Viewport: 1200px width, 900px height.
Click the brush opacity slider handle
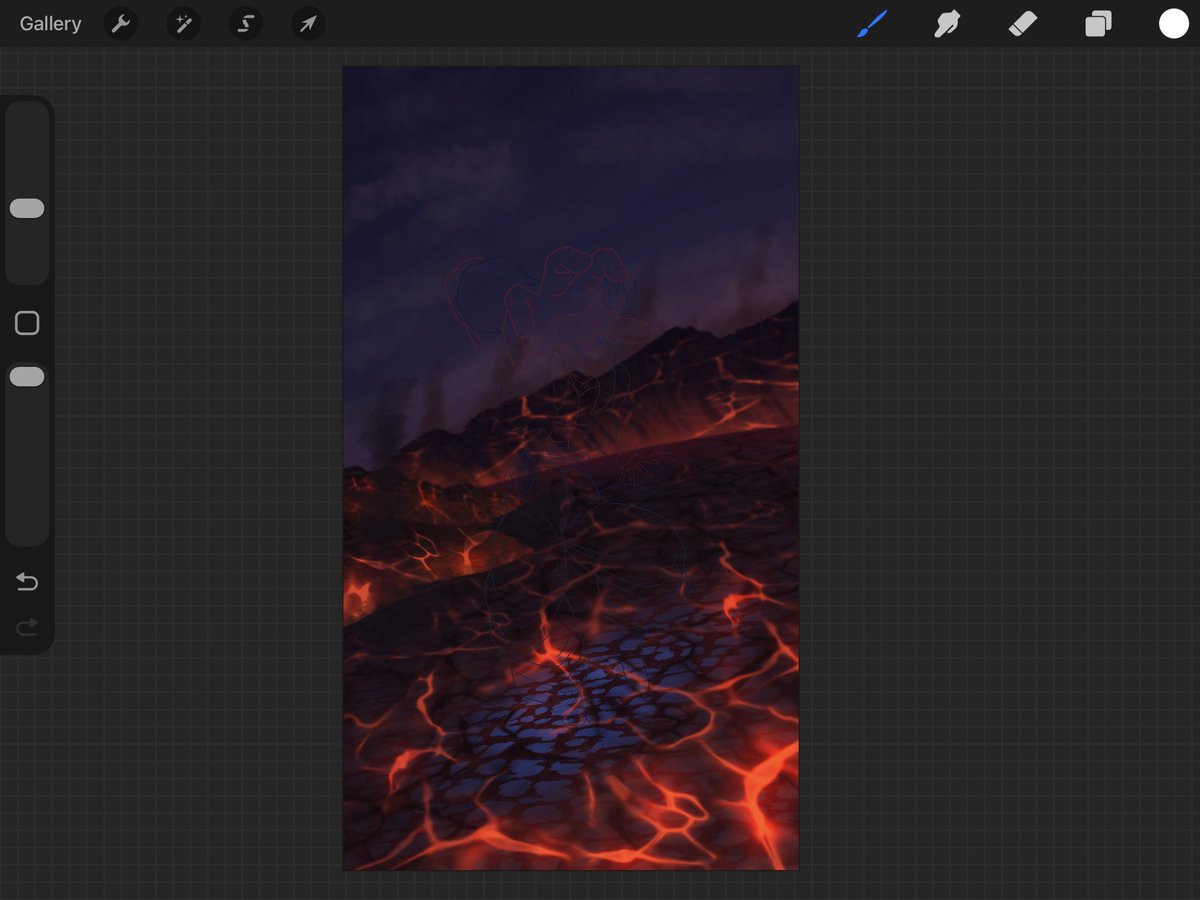pyautogui.click(x=27, y=377)
